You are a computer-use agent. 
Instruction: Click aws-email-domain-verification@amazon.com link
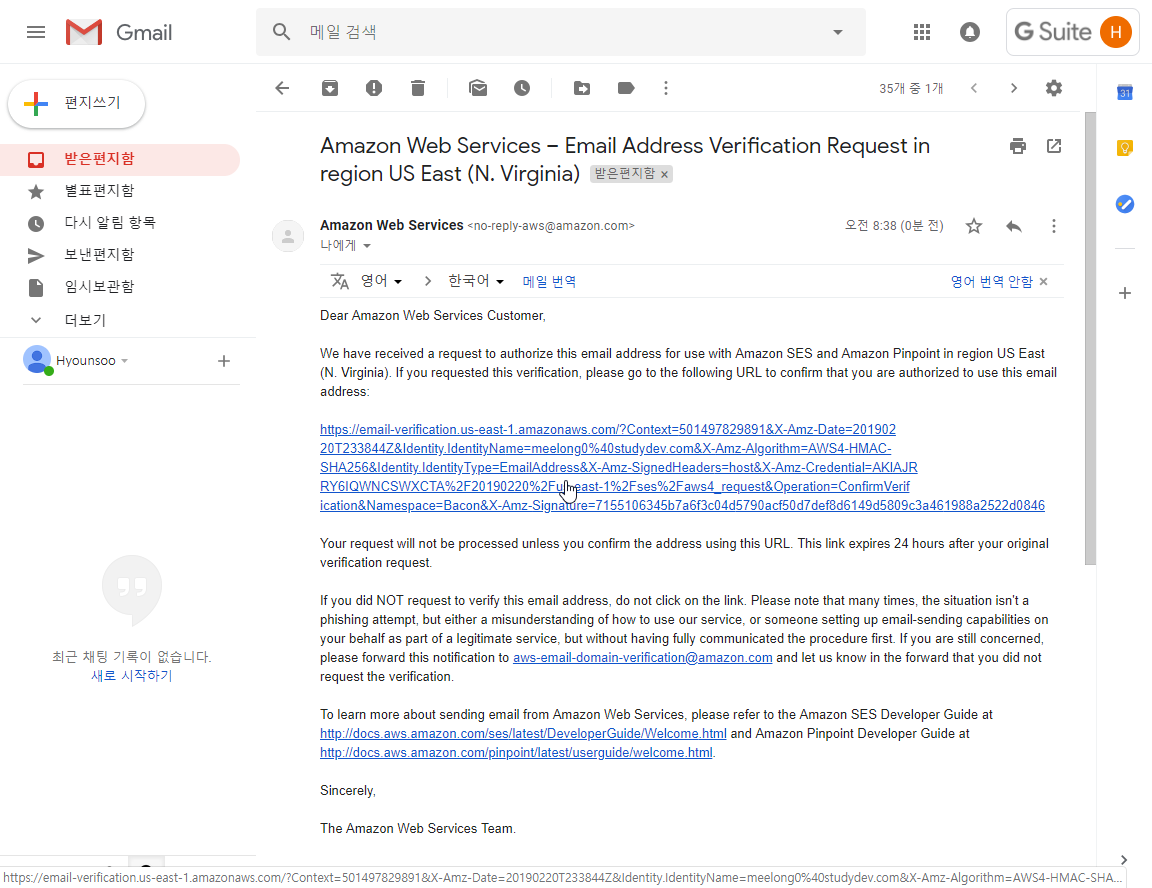pyautogui.click(x=642, y=657)
